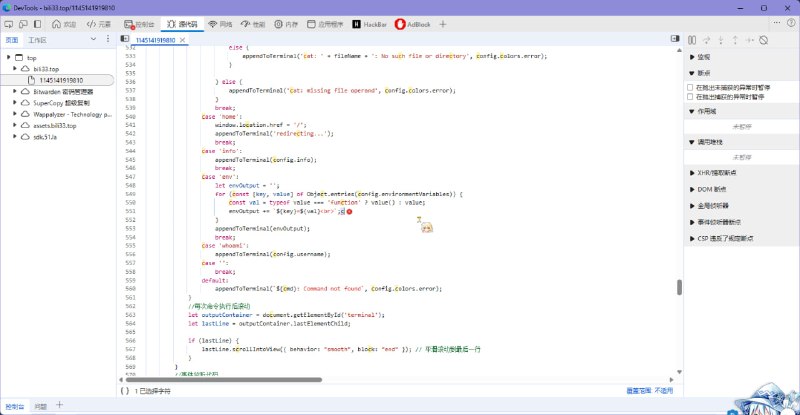Click the 覆盖范围 link in status bar
Viewport: 800px width, 415px height.
point(636,392)
